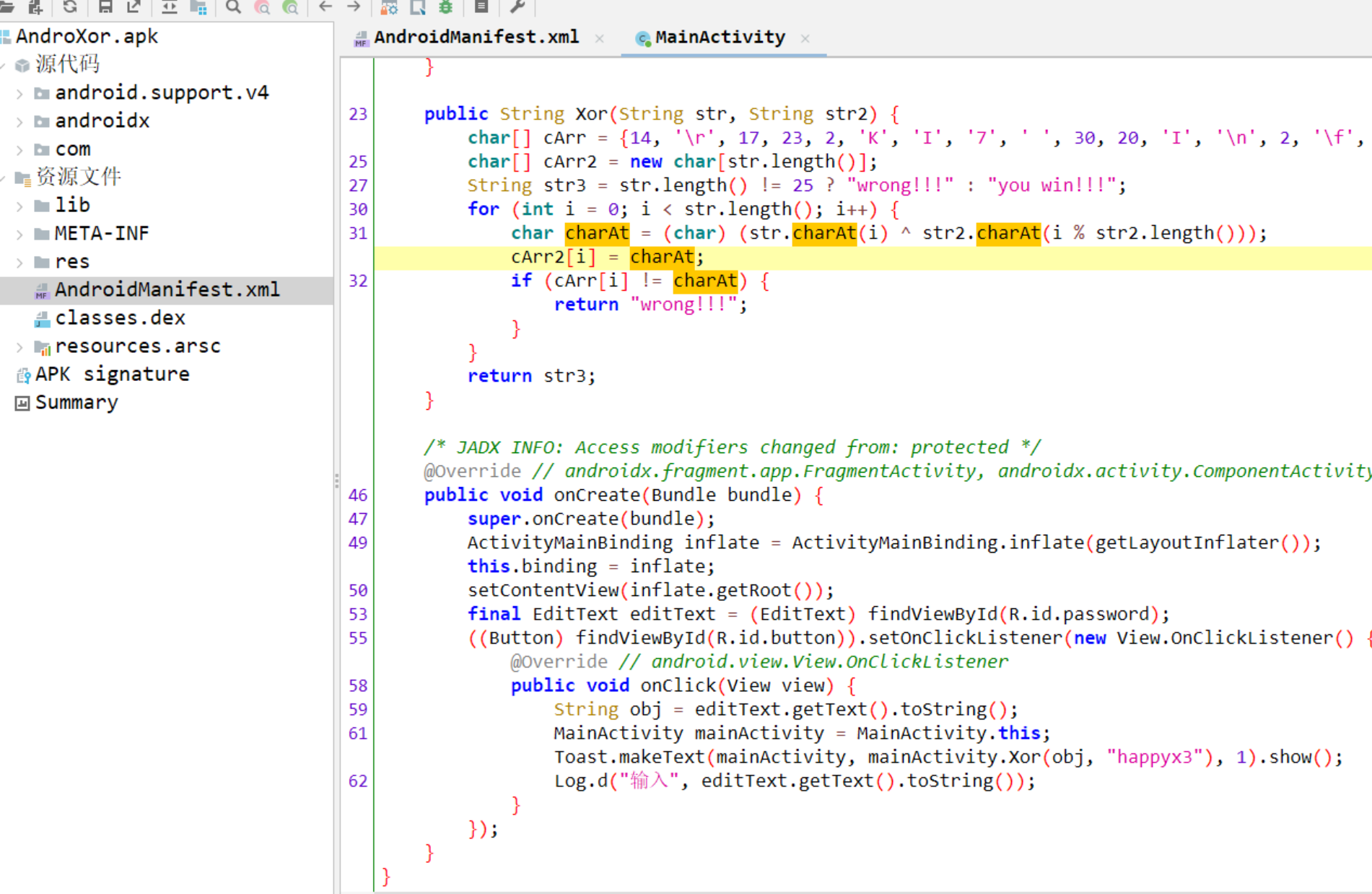Image resolution: width=1372 pixels, height=894 pixels.
Task: Close the AndroidManifest.xml tab
Action: [x=599, y=38]
